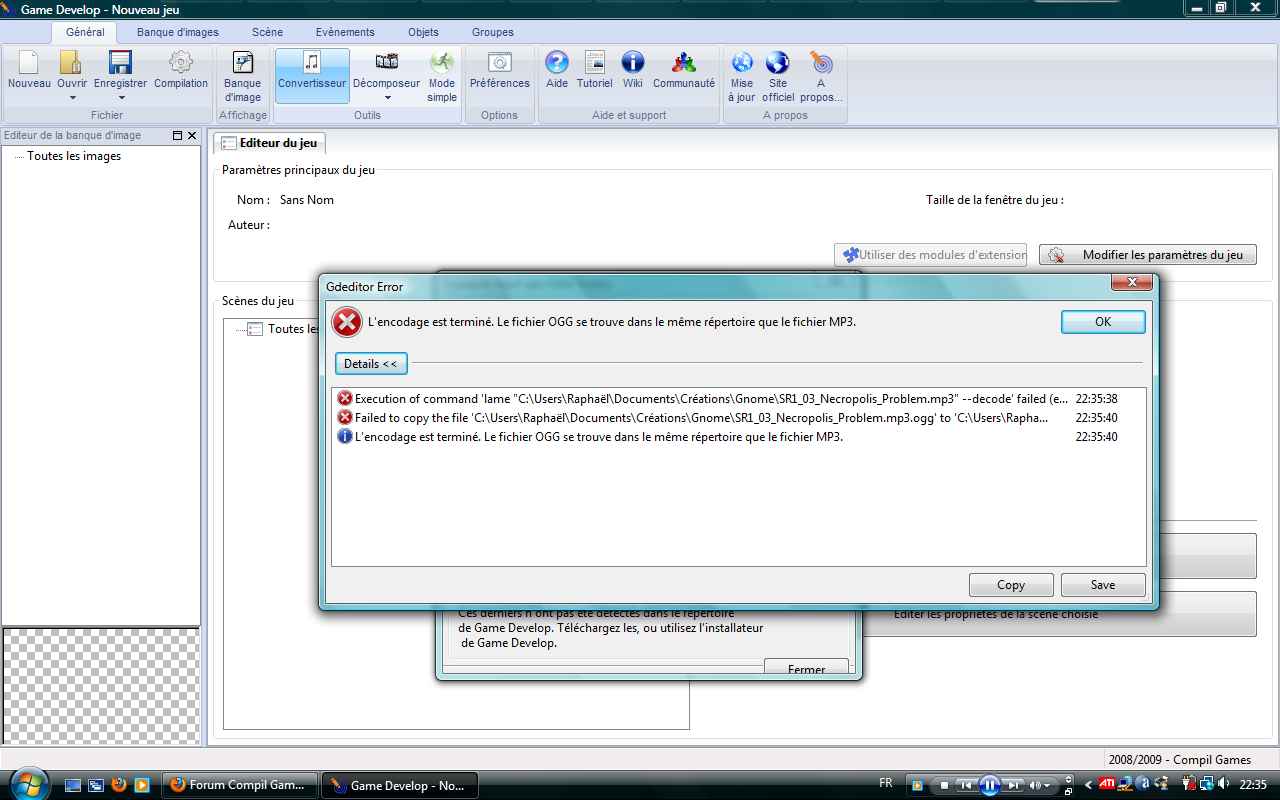
Task: Click the image preview checkerboard area
Action: (x=101, y=686)
